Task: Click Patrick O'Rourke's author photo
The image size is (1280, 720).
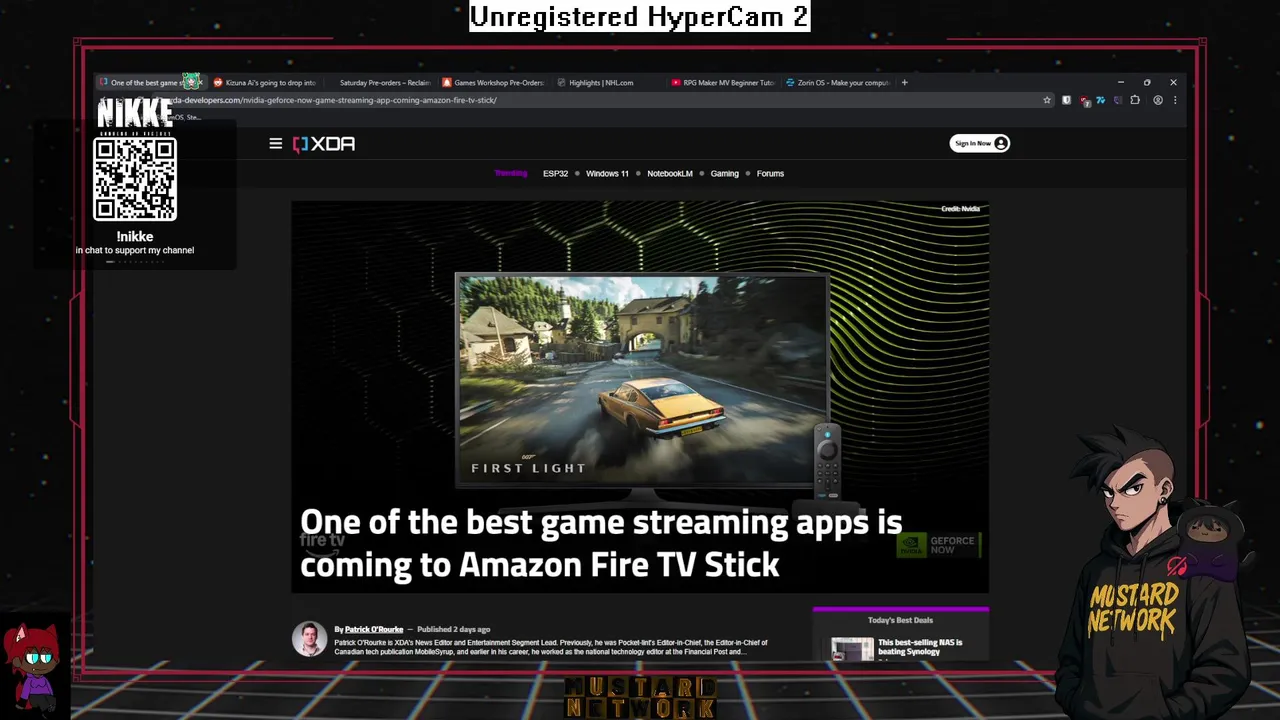Action: 309,638
